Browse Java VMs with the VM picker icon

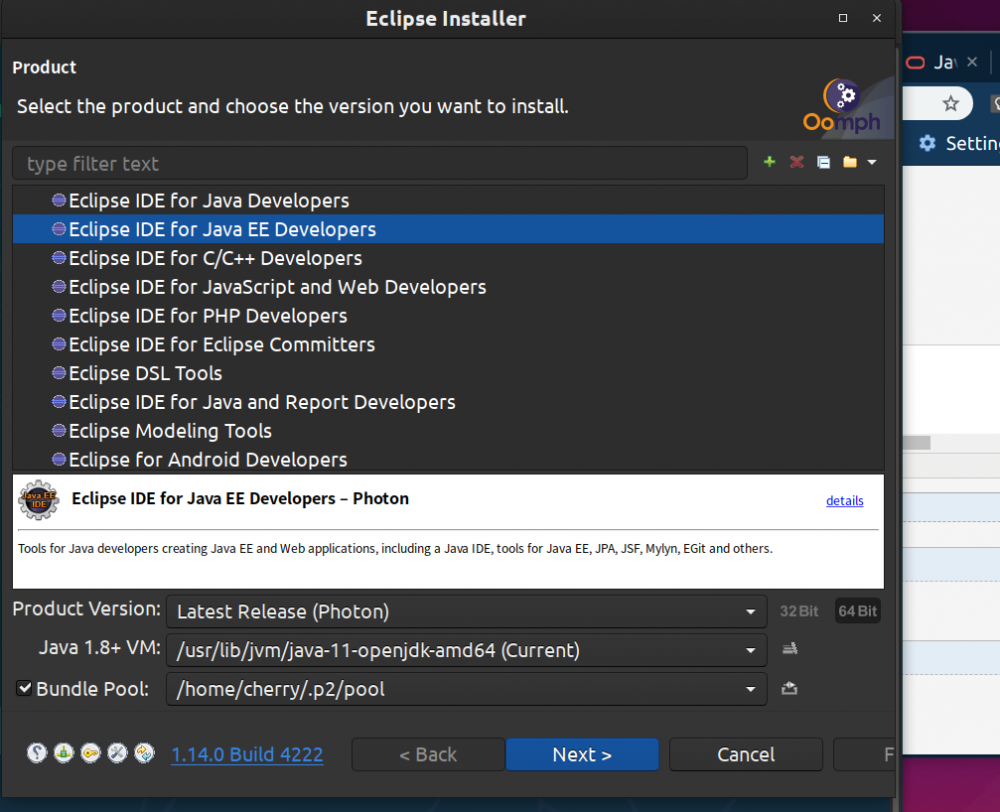(789, 649)
